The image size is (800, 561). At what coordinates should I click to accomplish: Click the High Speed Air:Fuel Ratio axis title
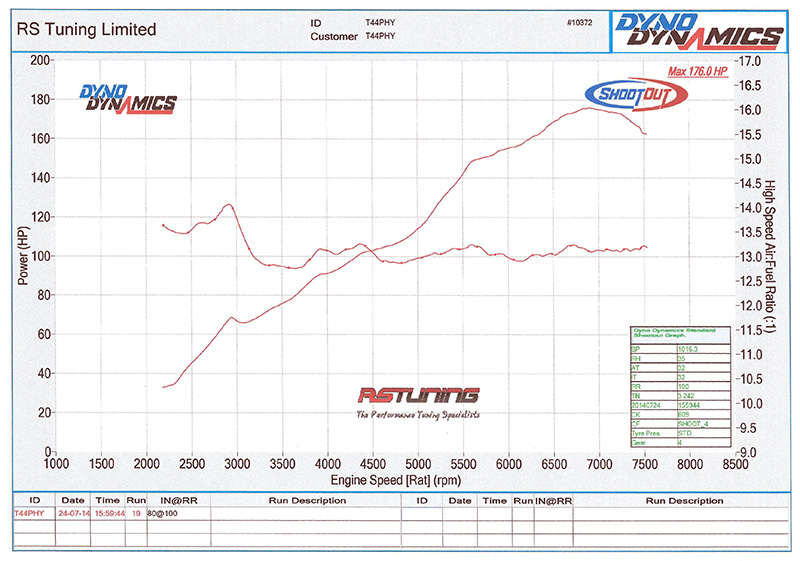tap(769, 256)
